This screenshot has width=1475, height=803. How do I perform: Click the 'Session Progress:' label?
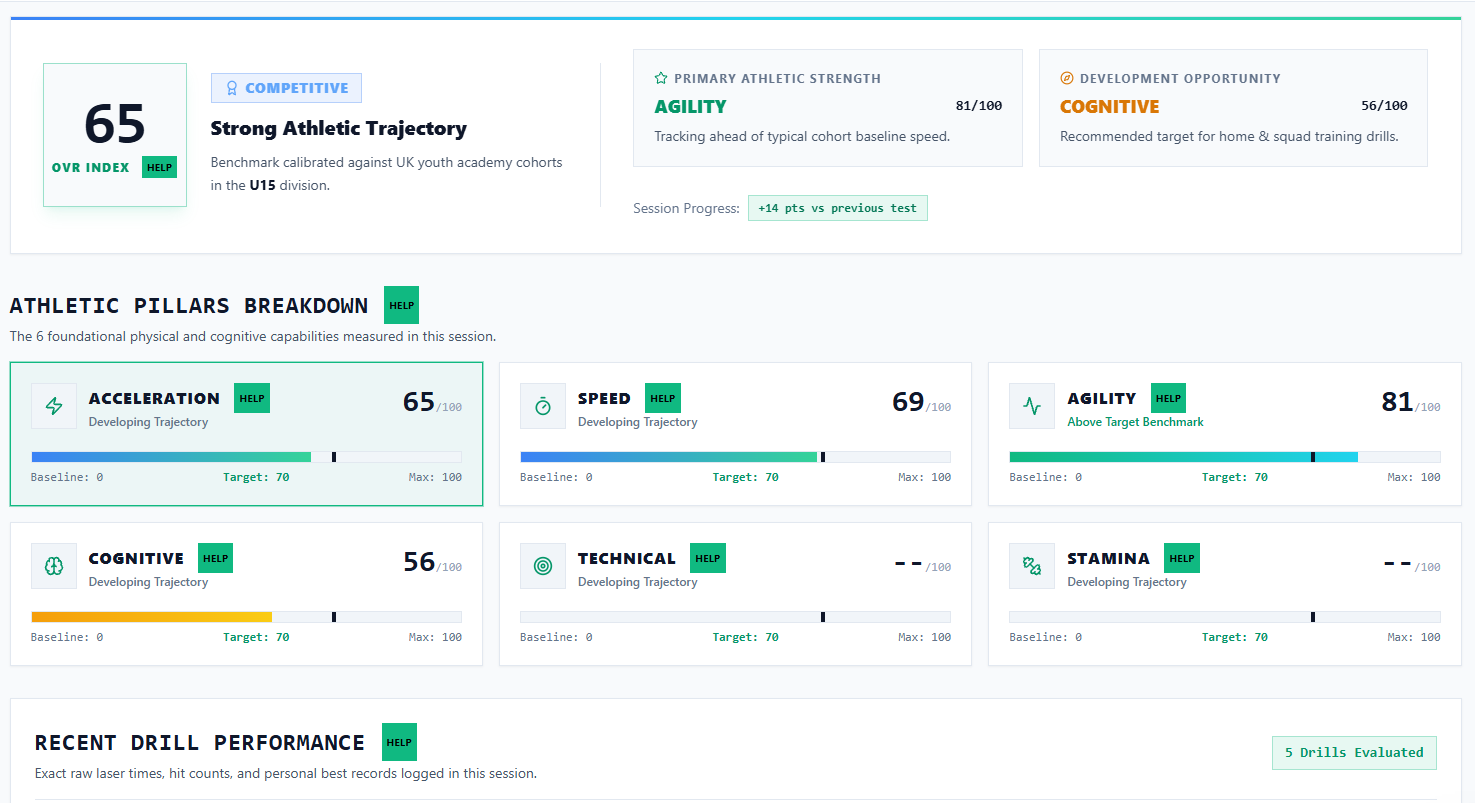point(686,208)
